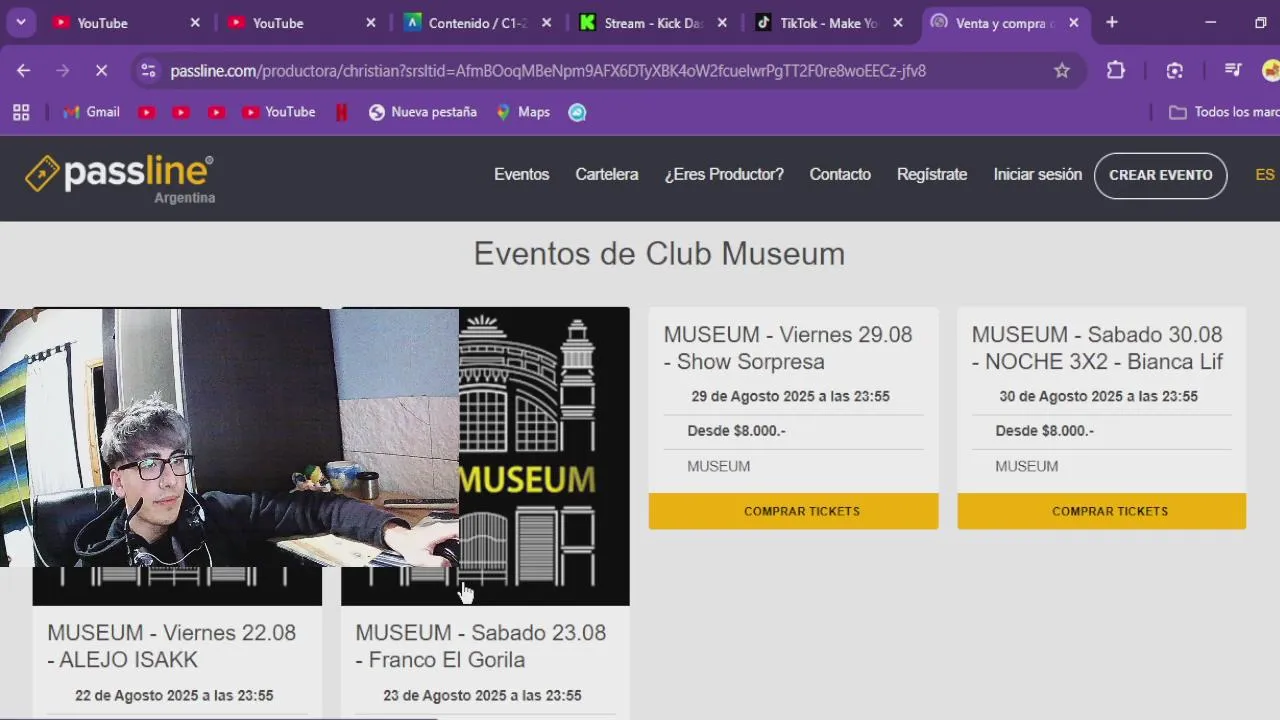The width and height of the screenshot is (1280, 720).
Task: Open the Regístrate link
Action: [932, 174]
